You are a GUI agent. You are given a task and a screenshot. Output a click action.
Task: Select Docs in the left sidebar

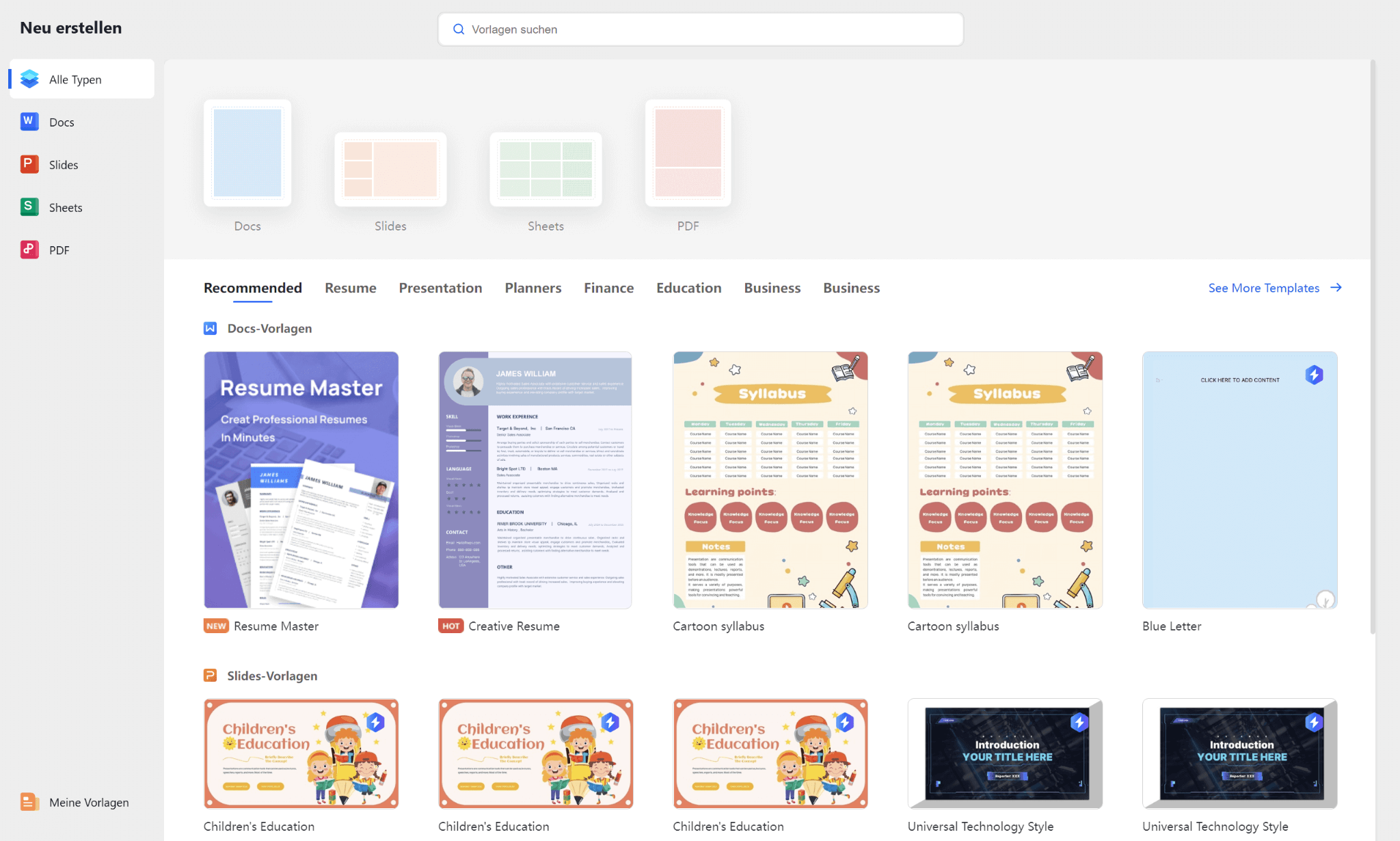click(x=62, y=122)
